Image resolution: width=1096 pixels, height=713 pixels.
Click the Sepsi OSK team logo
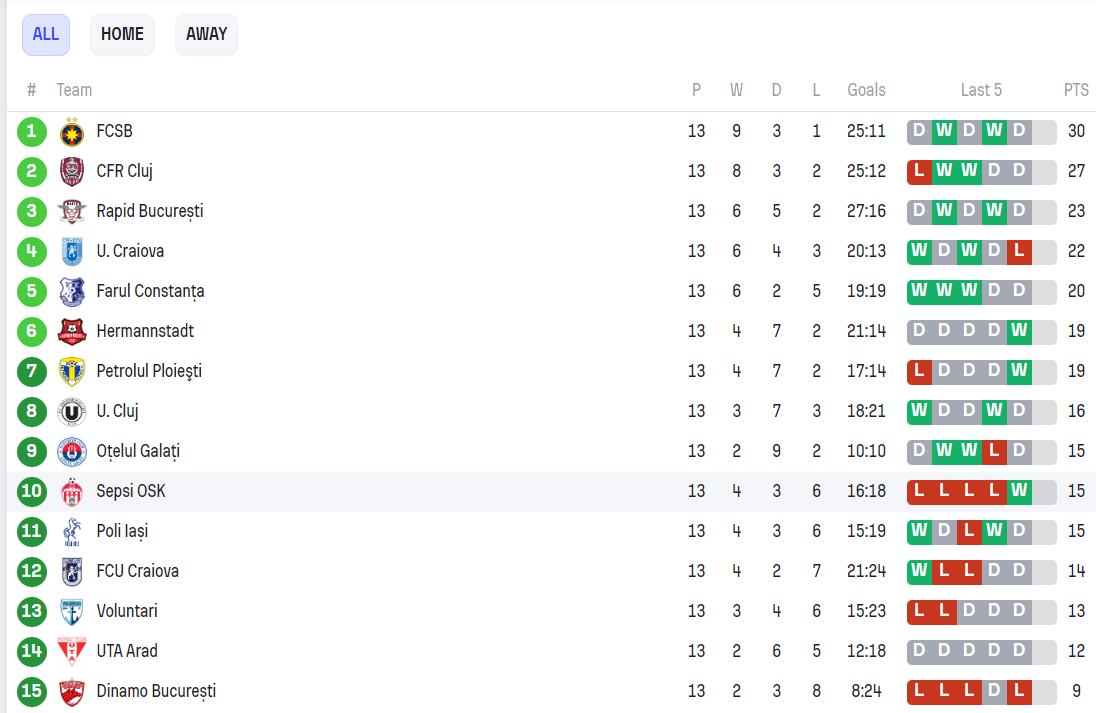[71, 491]
